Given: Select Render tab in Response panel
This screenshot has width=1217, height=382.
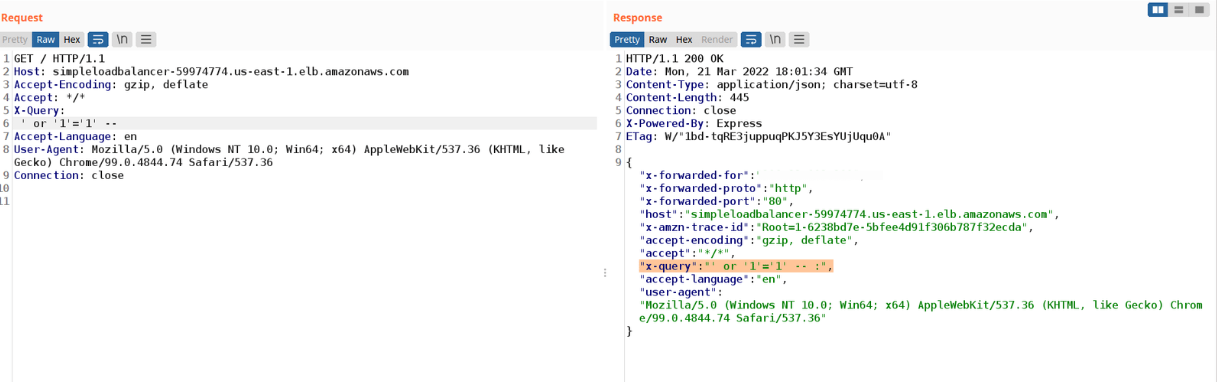Looking at the screenshot, I should [717, 40].
